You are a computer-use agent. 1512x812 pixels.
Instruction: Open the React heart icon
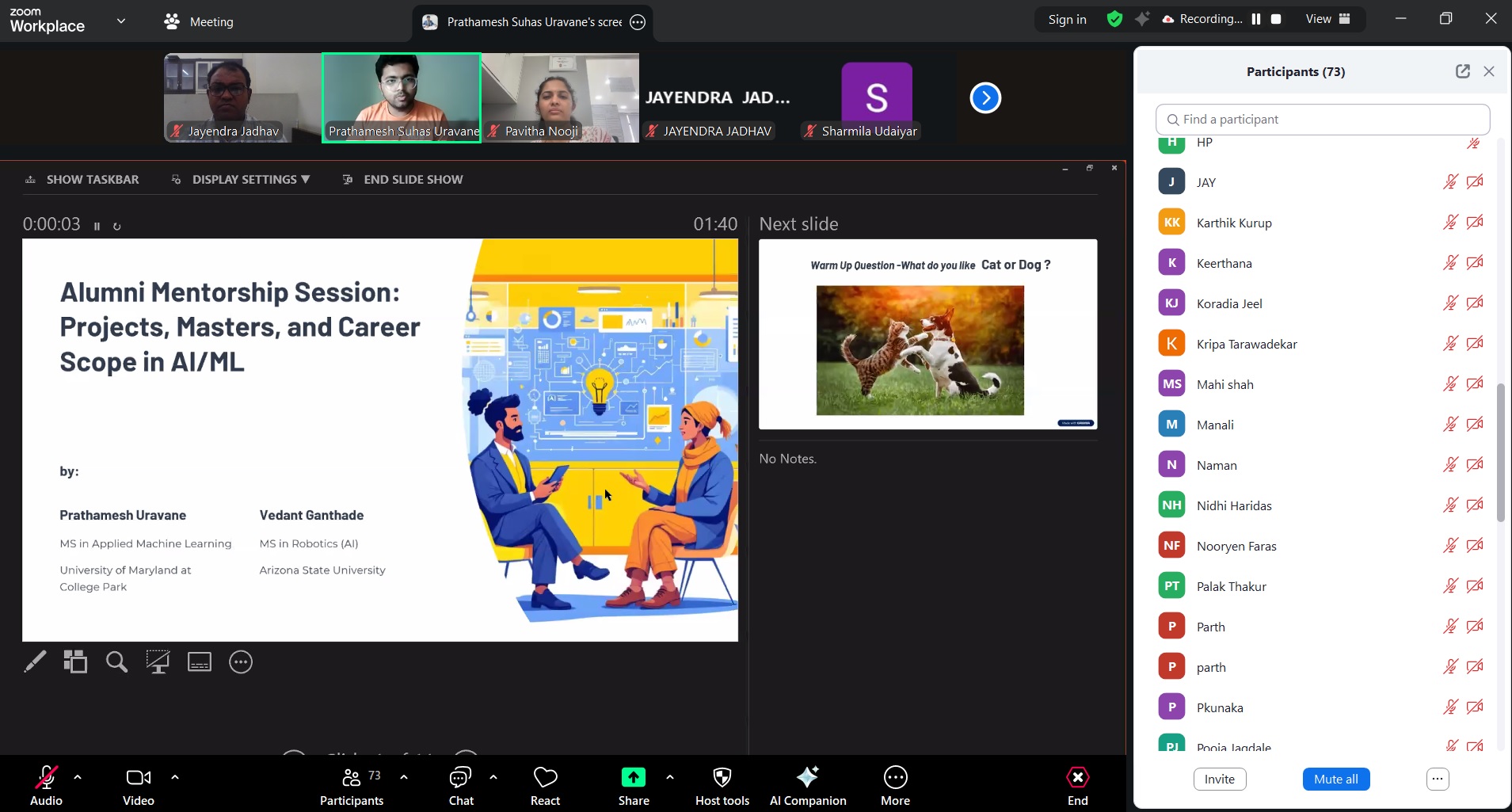point(545,778)
